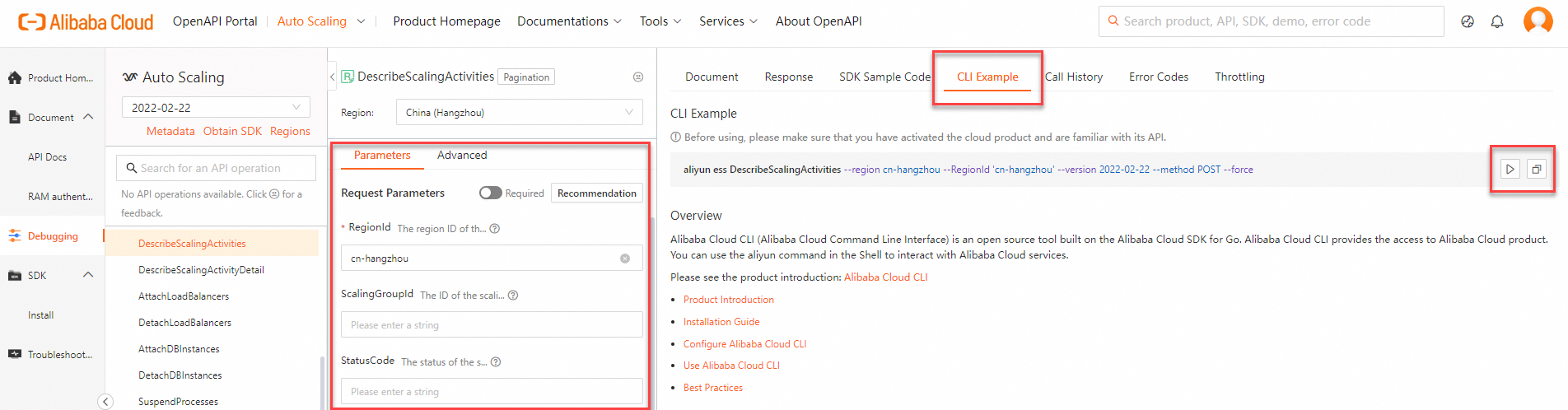Run the CLI example command
The image size is (1568, 410).
pyautogui.click(x=1510, y=170)
